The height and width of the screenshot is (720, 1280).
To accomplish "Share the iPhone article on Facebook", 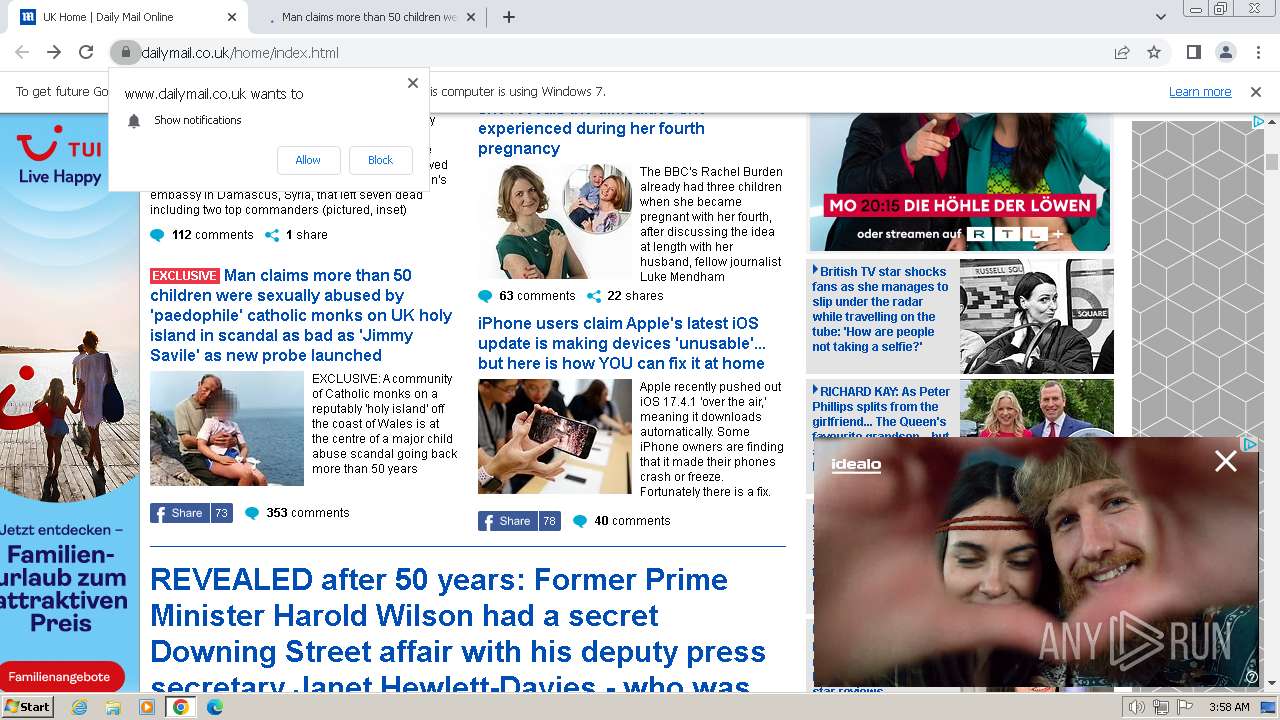I will (x=519, y=521).
